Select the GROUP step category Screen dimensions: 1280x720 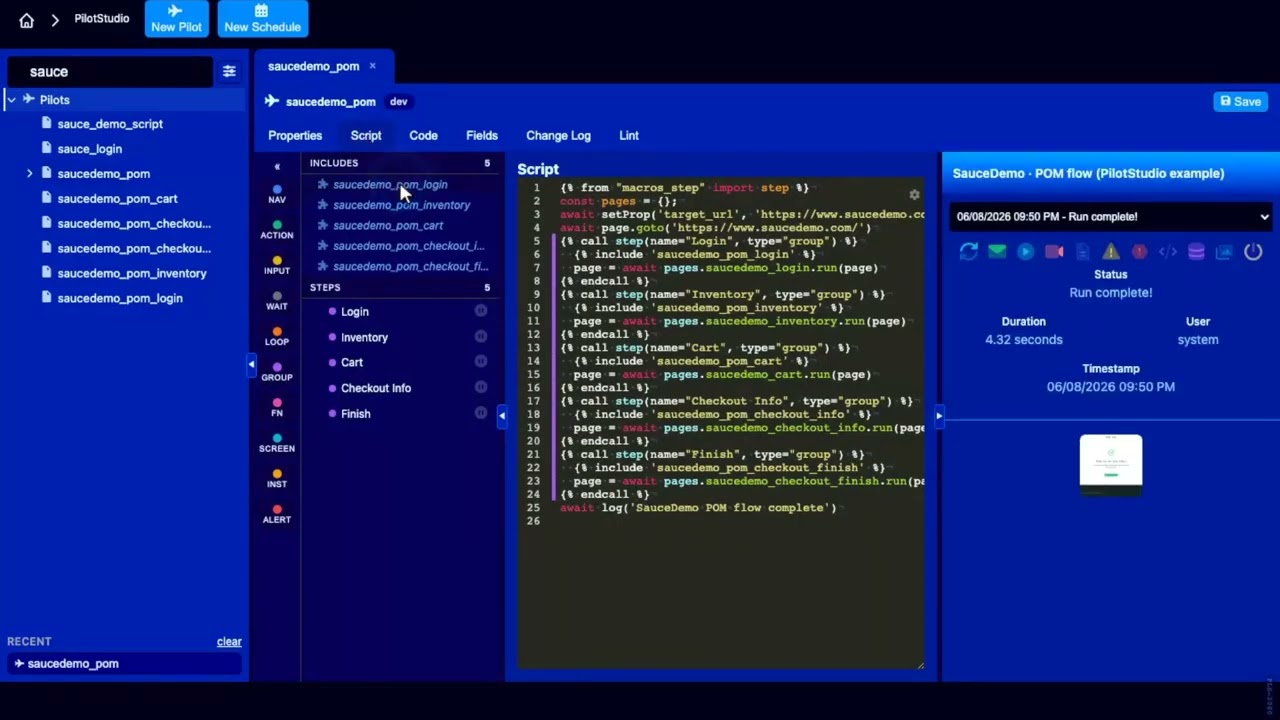pyautogui.click(x=277, y=372)
